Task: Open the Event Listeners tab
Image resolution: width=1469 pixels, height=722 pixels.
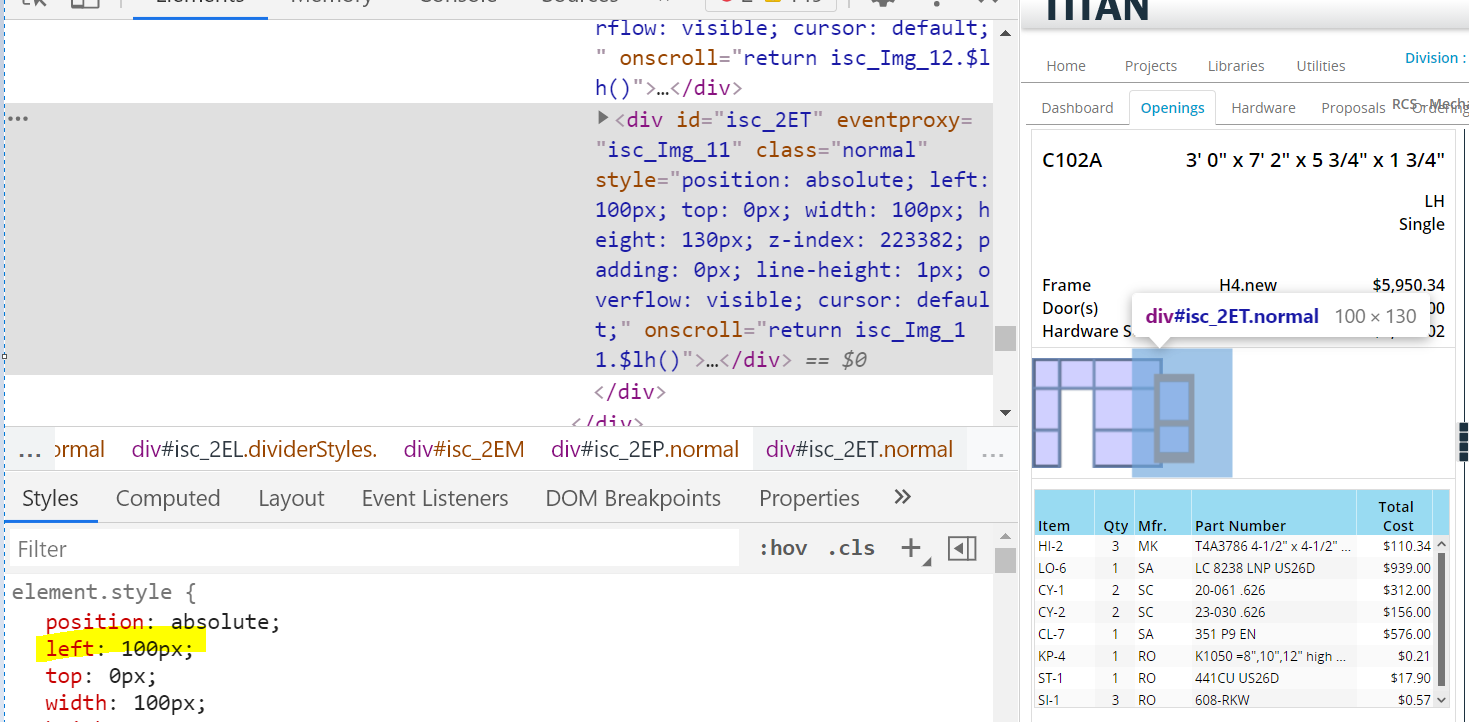Action: (434, 498)
